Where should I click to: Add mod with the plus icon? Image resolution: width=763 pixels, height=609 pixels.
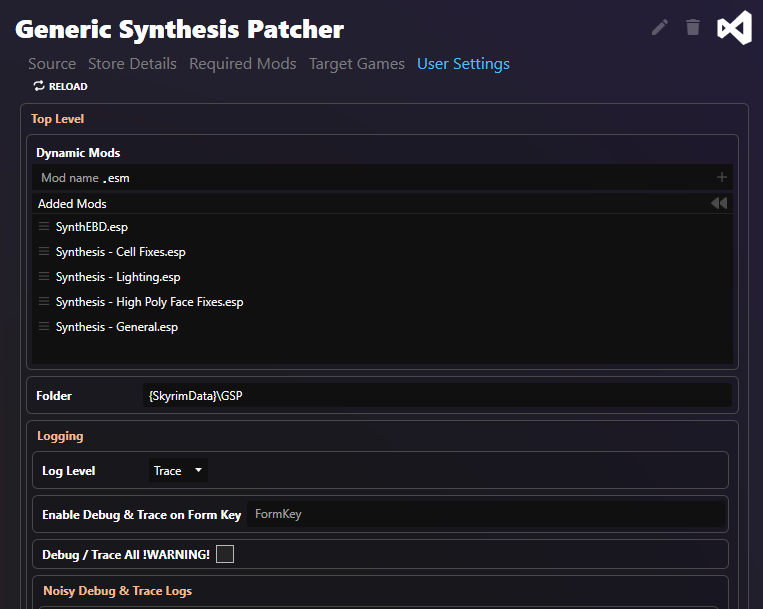tap(722, 178)
